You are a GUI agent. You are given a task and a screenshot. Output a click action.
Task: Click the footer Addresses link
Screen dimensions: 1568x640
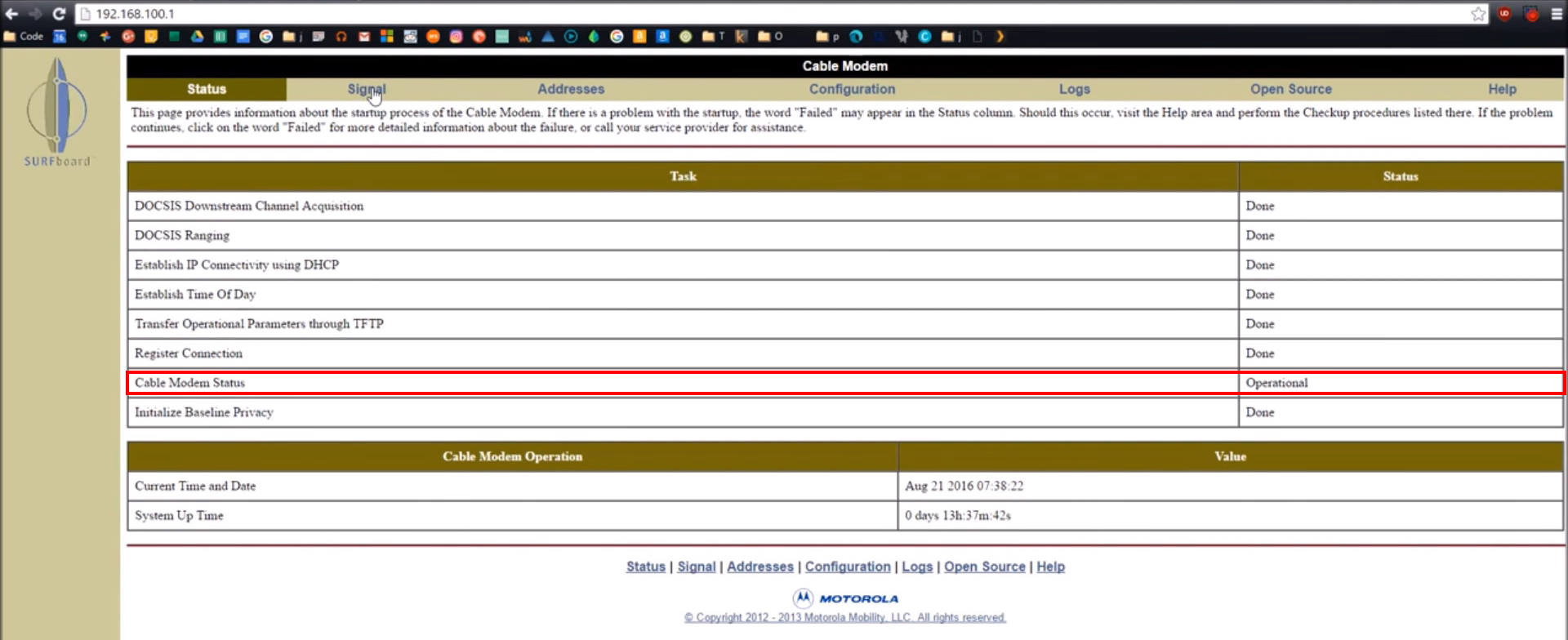click(x=760, y=567)
